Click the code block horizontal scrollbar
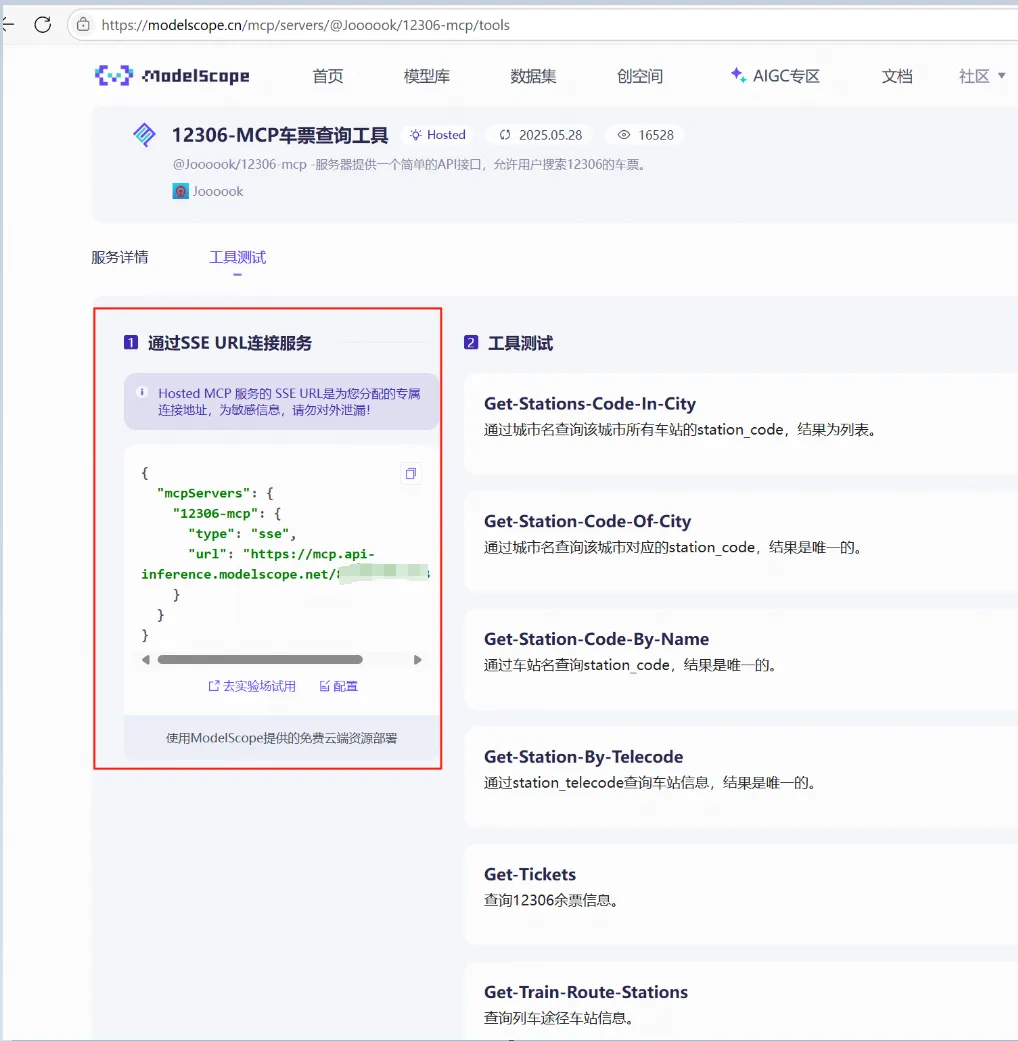 (x=260, y=660)
